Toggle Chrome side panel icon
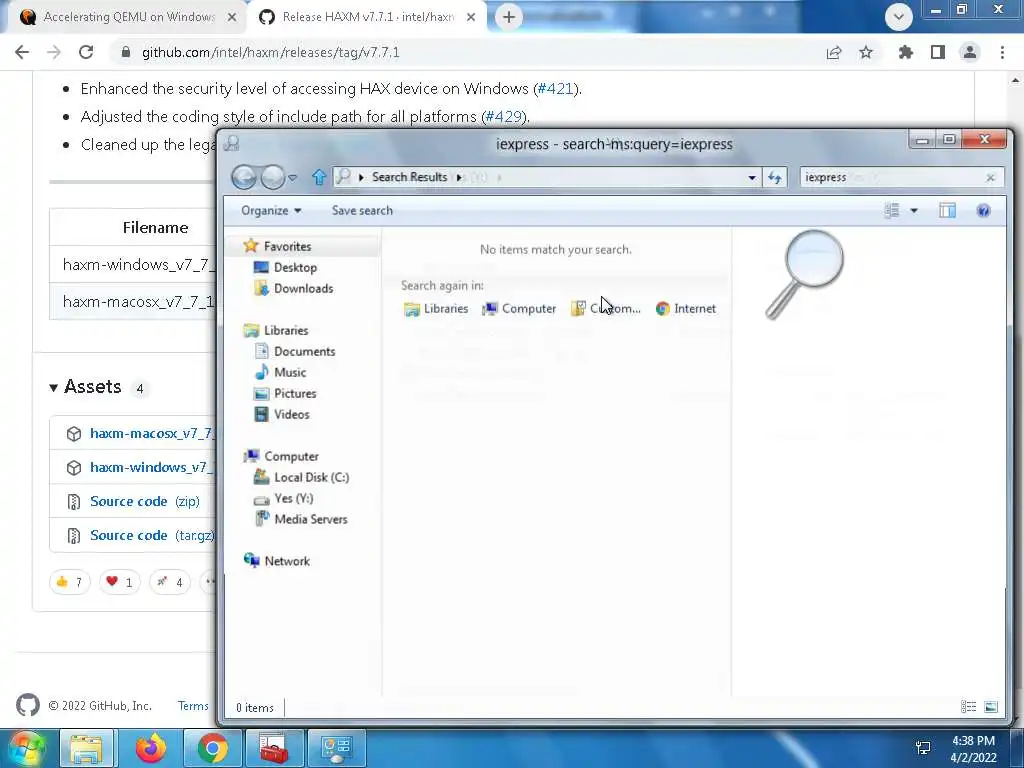 (x=938, y=52)
